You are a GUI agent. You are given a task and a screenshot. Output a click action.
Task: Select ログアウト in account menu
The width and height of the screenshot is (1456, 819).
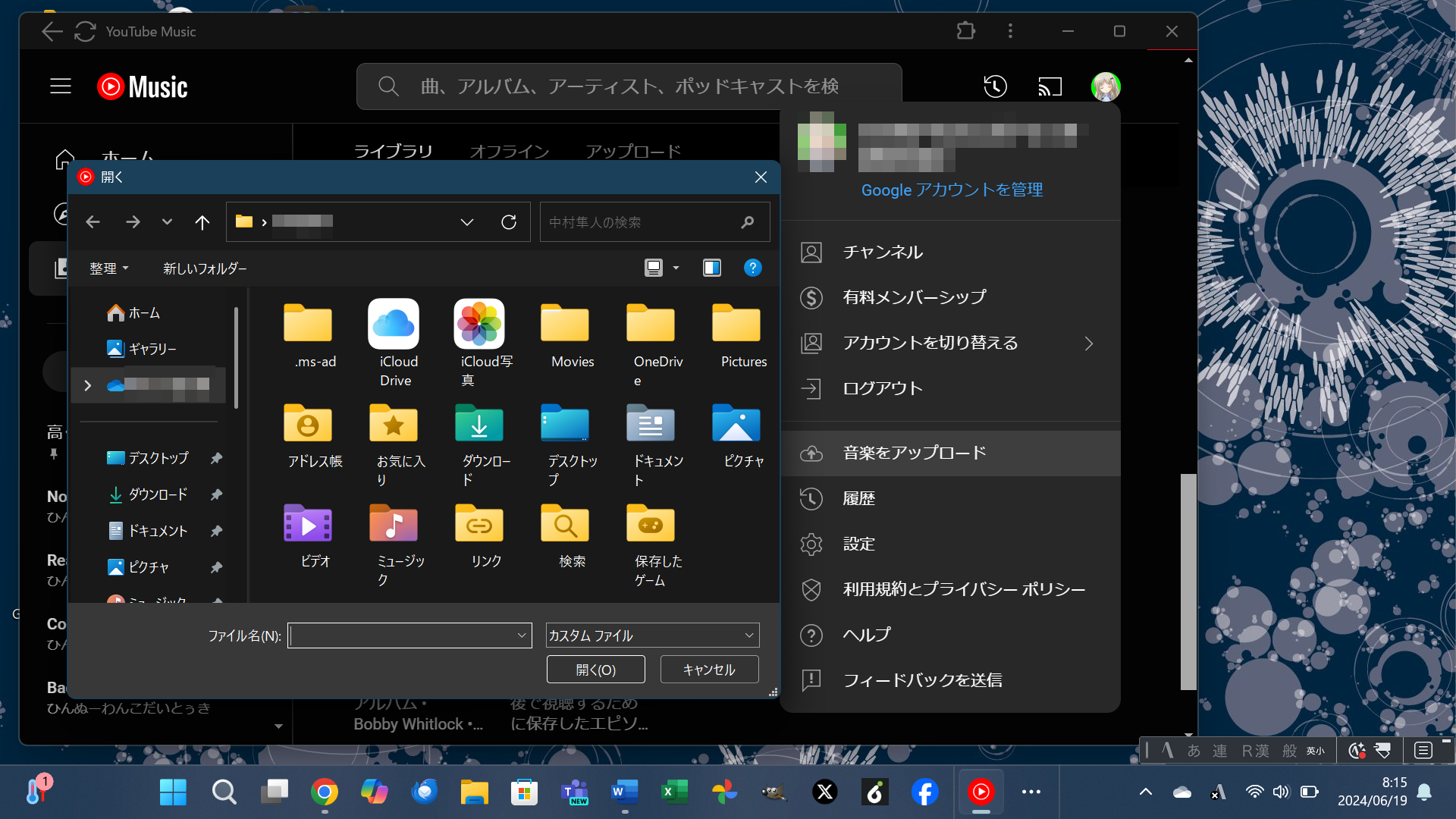950,389
